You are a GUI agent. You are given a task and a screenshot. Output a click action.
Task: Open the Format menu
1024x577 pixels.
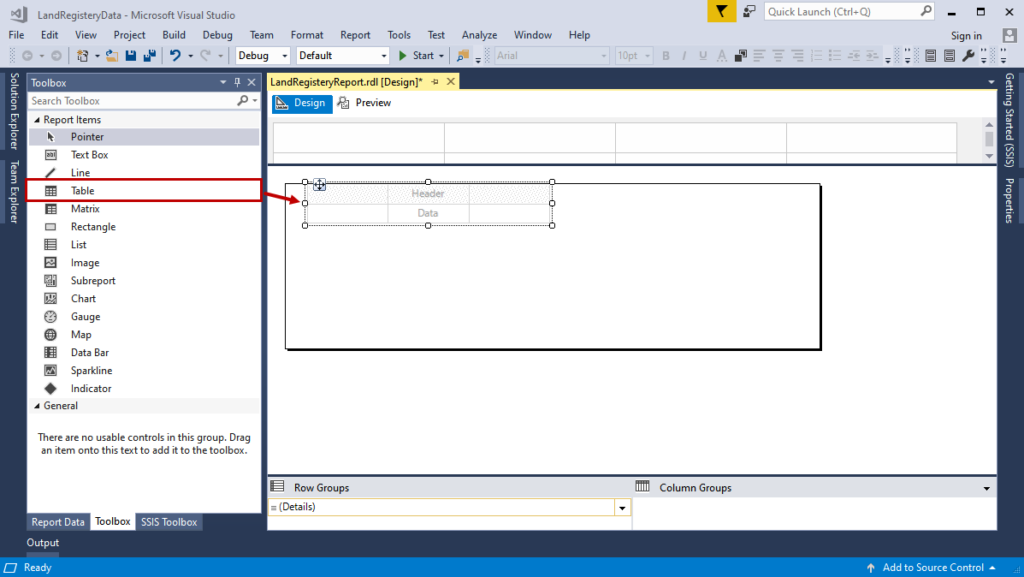tap(307, 34)
